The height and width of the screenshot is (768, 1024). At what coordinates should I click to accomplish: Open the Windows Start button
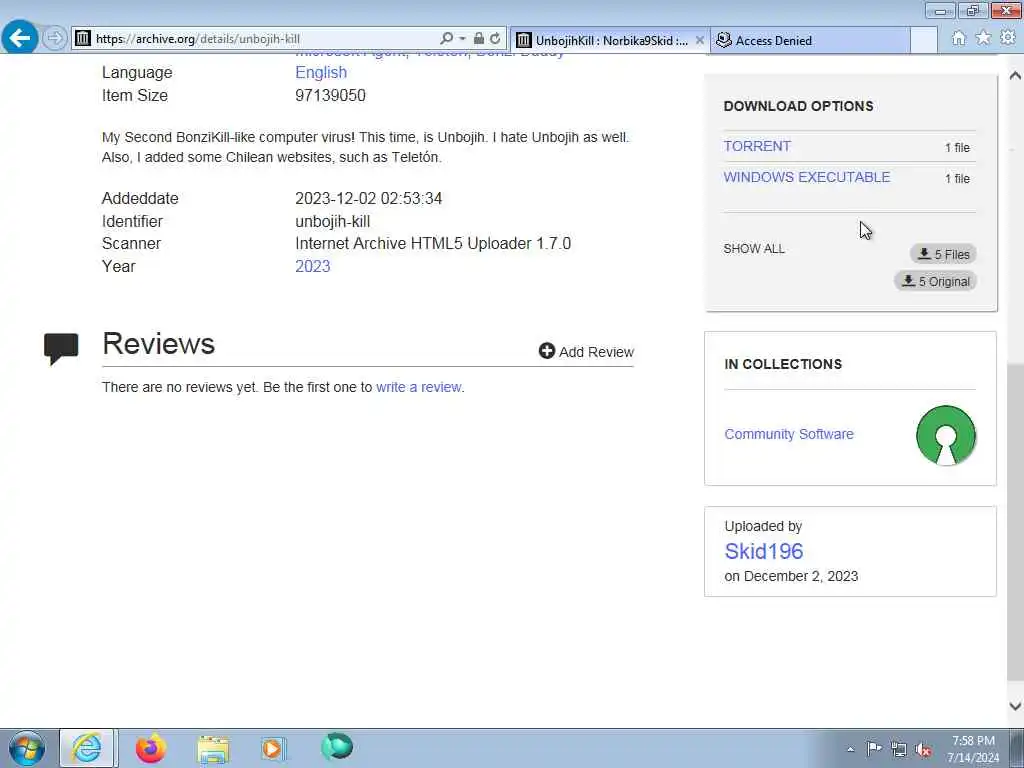coord(27,748)
